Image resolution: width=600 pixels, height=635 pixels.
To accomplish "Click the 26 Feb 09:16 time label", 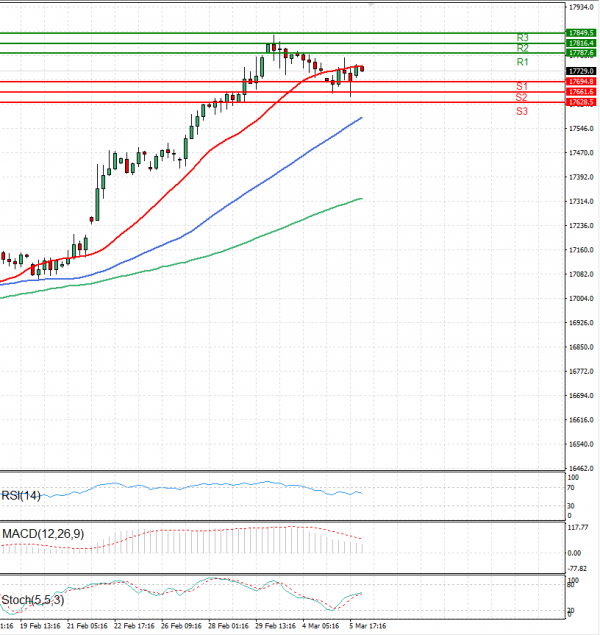I will coord(181,626).
